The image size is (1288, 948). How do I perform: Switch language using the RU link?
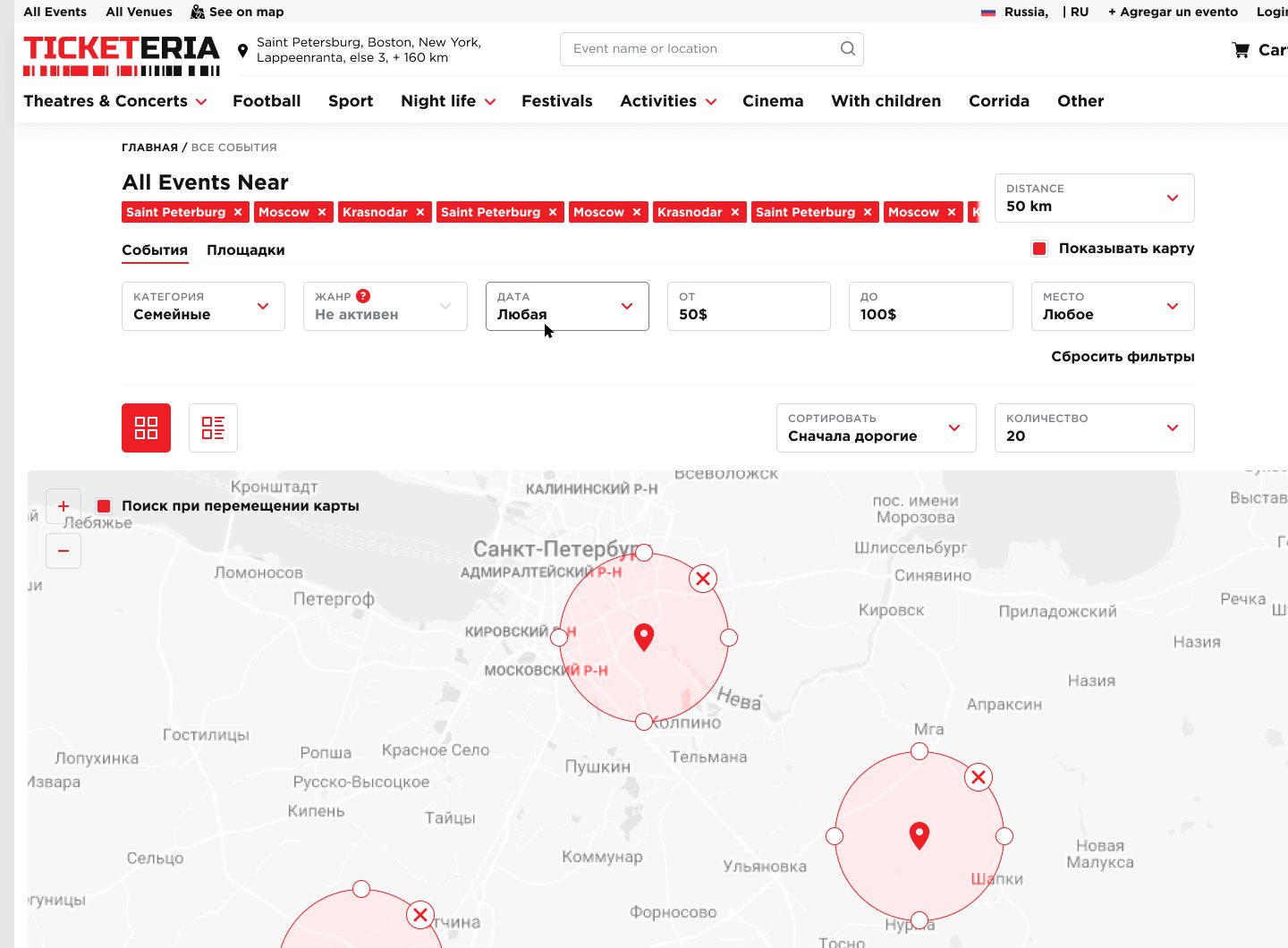pyautogui.click(x=1080, y=12)
